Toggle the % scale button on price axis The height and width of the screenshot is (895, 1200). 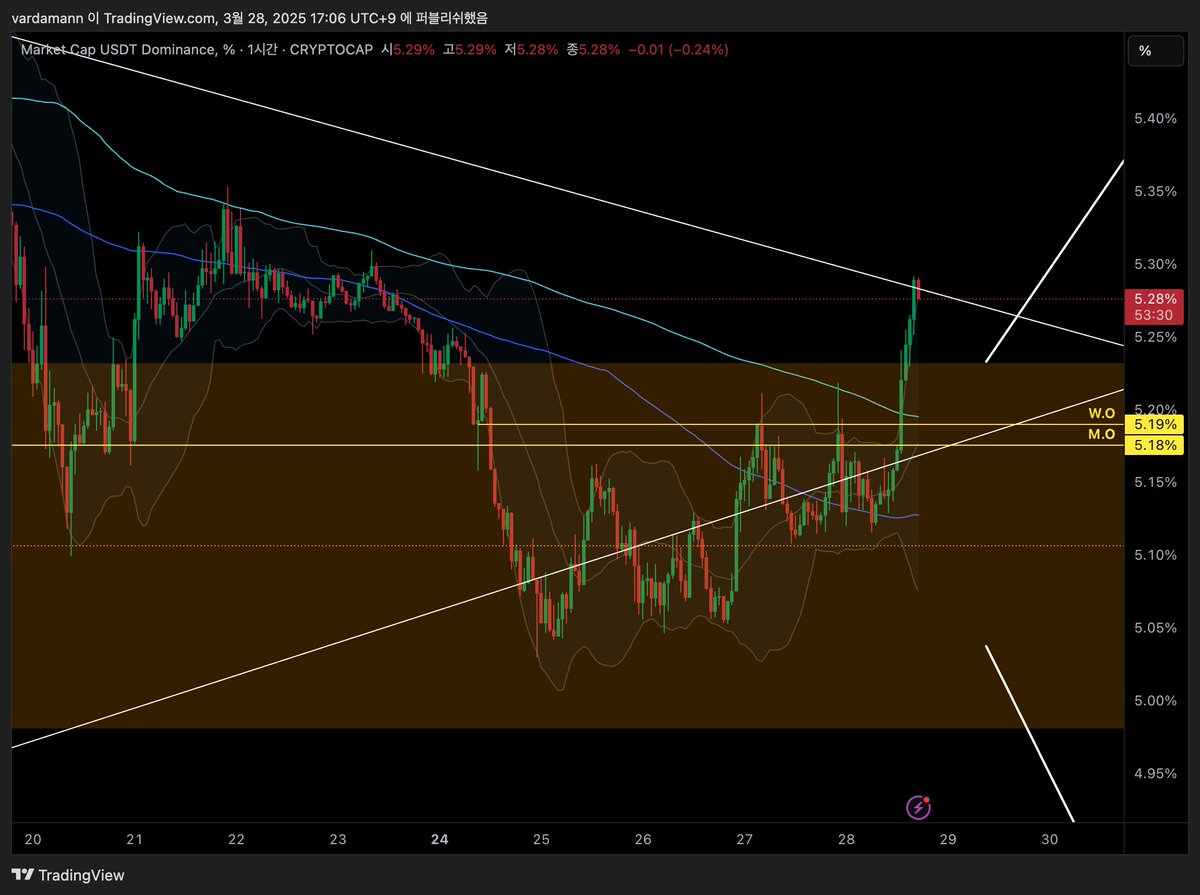[1158, 51]
